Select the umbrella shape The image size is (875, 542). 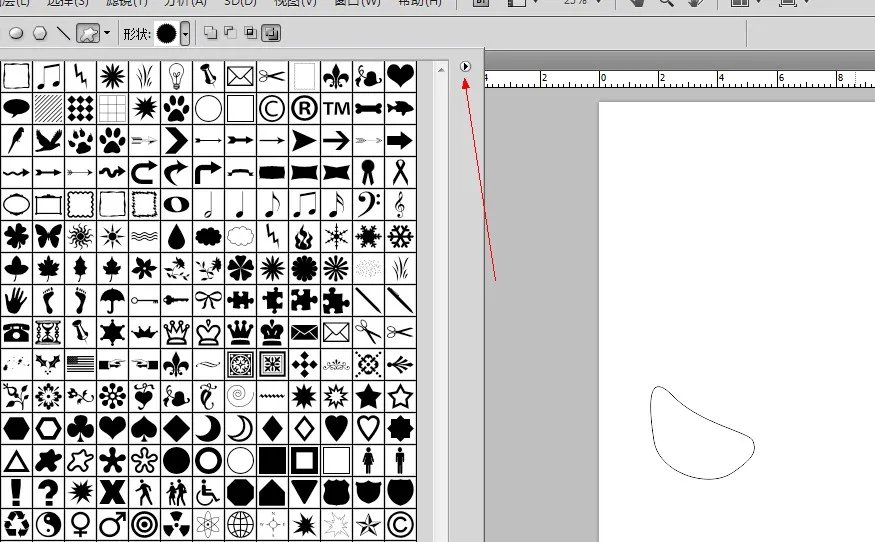click(112, 299)
